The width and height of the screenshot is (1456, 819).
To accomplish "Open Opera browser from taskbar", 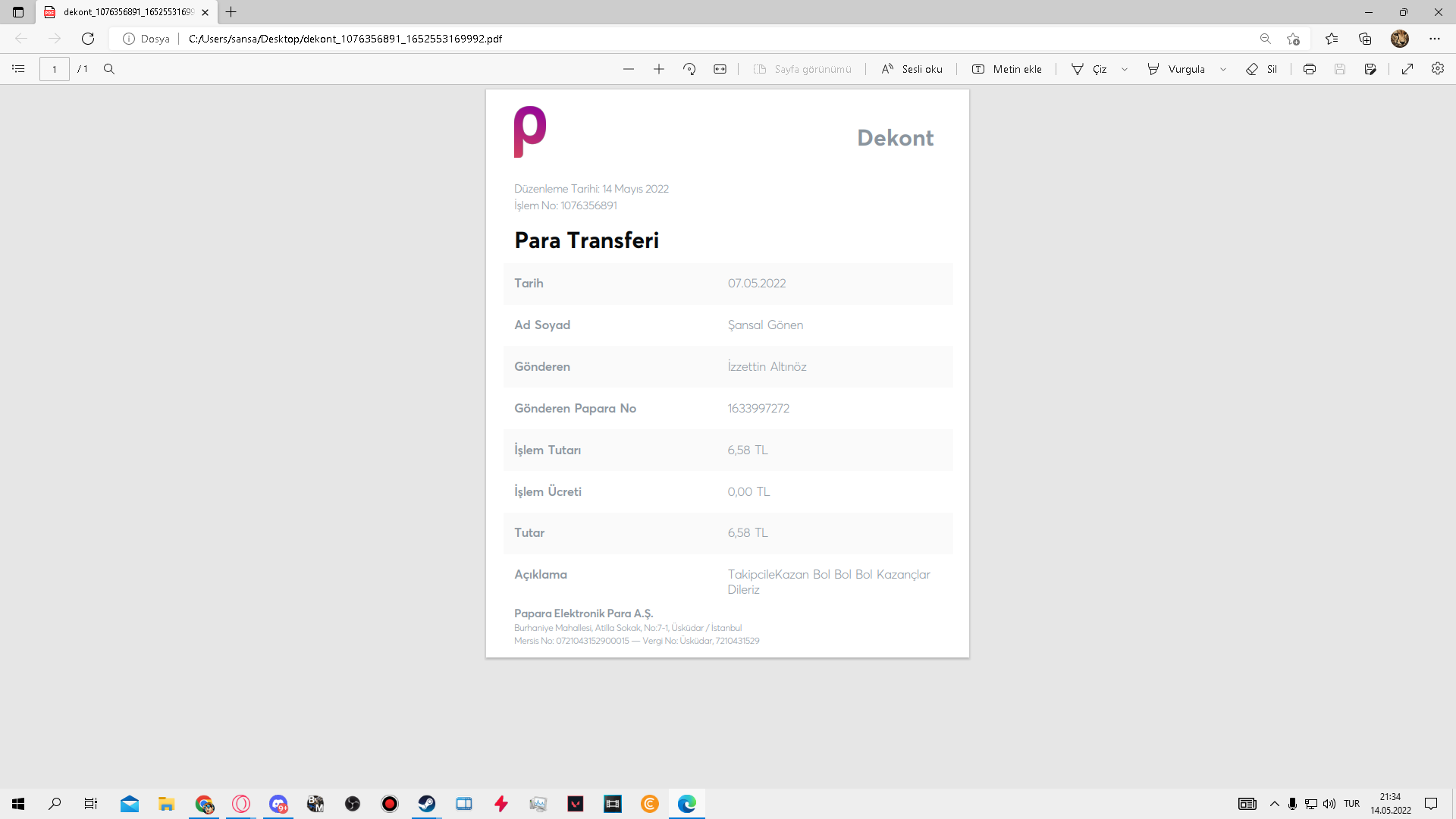I will pos(241,804).
